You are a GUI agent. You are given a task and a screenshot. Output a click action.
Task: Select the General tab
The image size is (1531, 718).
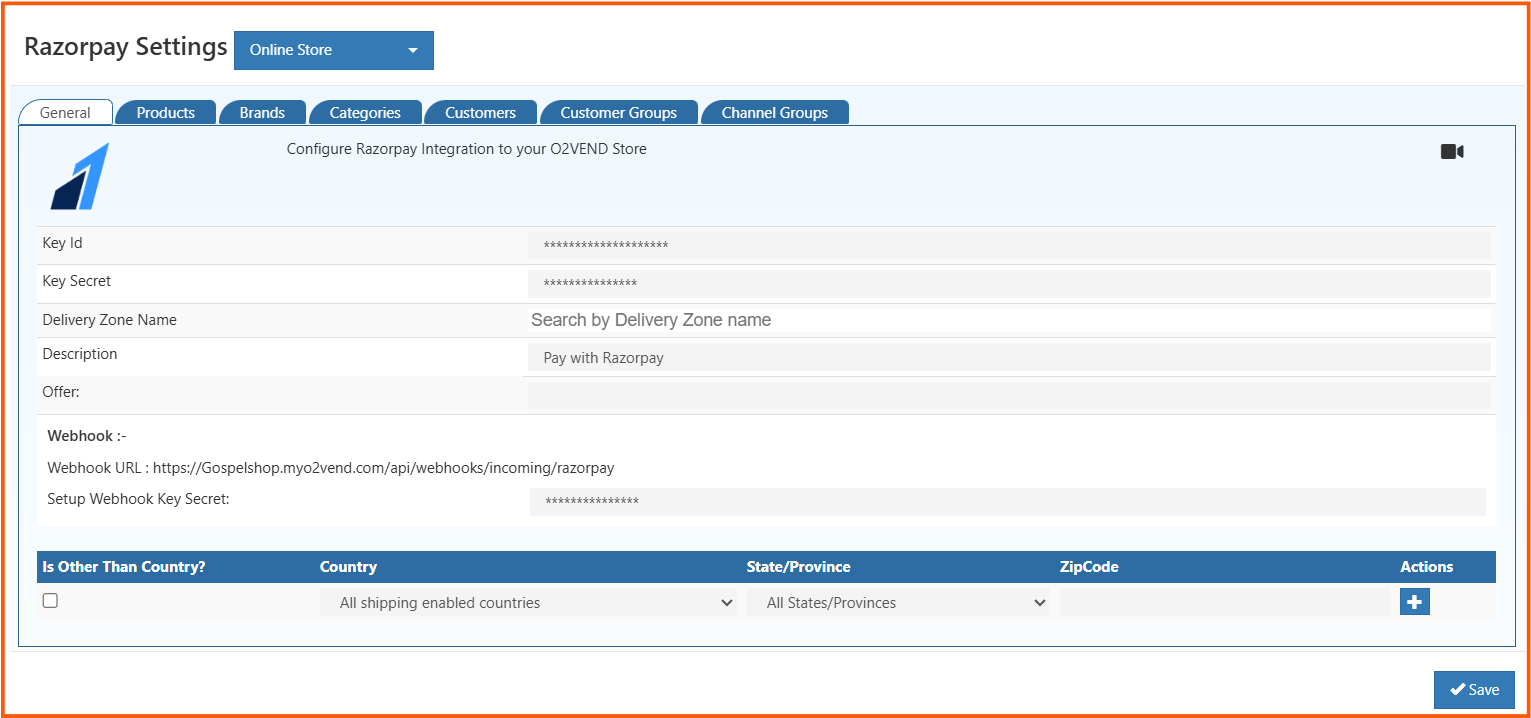coord(65,112)
